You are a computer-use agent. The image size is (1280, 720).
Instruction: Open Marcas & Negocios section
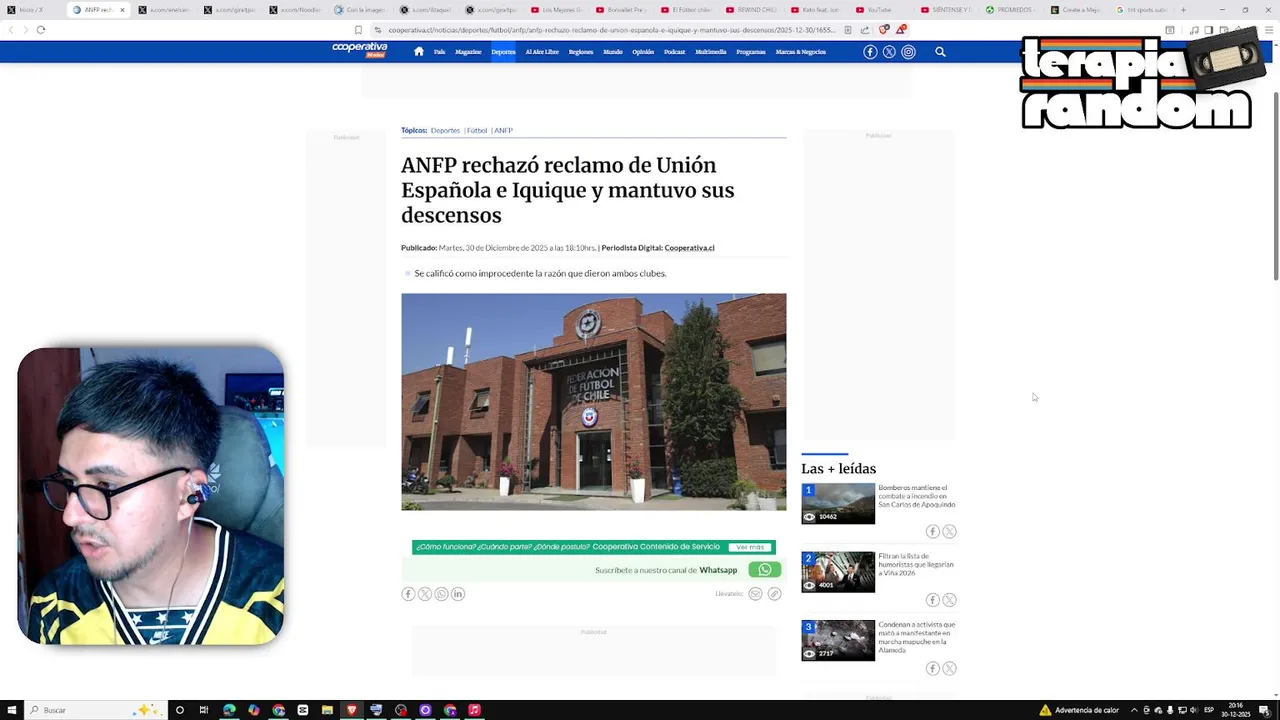pos(801,52)
